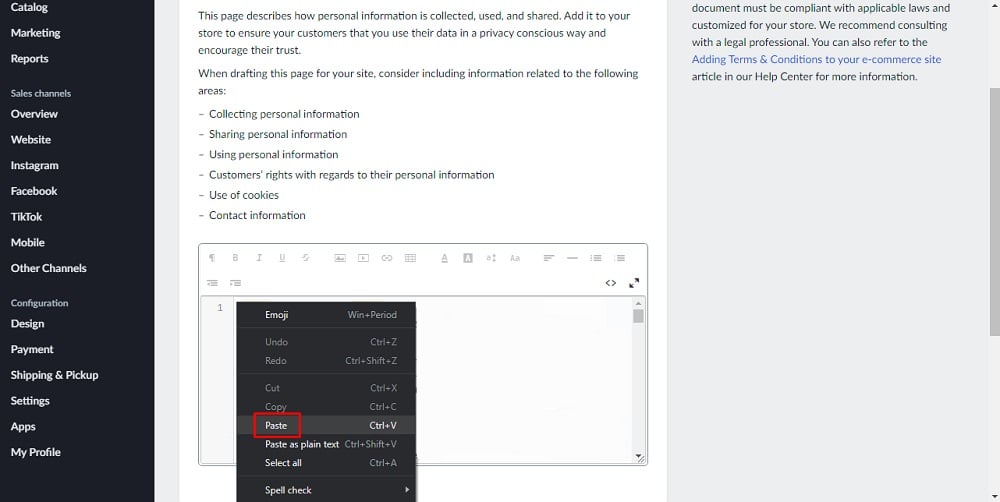Open the Mobile sales channel
This screenshot has height=502, width=1000.
tap(27, 242)
